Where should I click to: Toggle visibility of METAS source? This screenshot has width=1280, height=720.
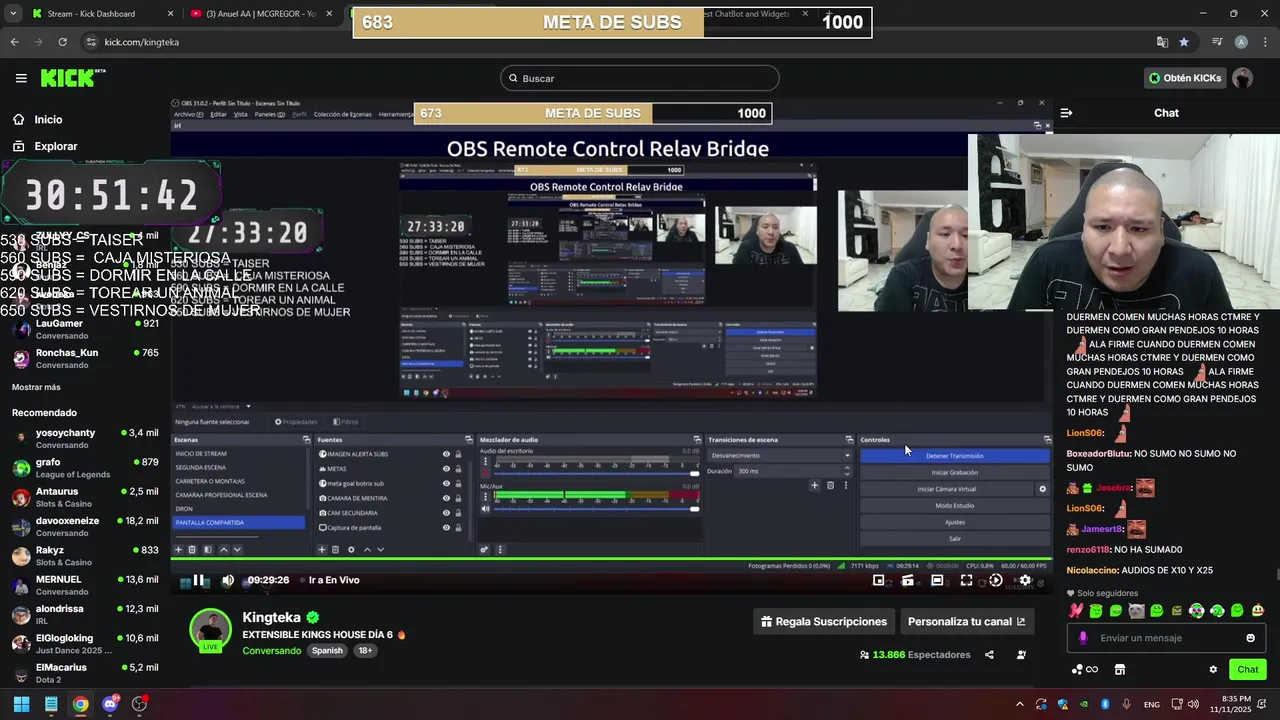tap(446, 468)
